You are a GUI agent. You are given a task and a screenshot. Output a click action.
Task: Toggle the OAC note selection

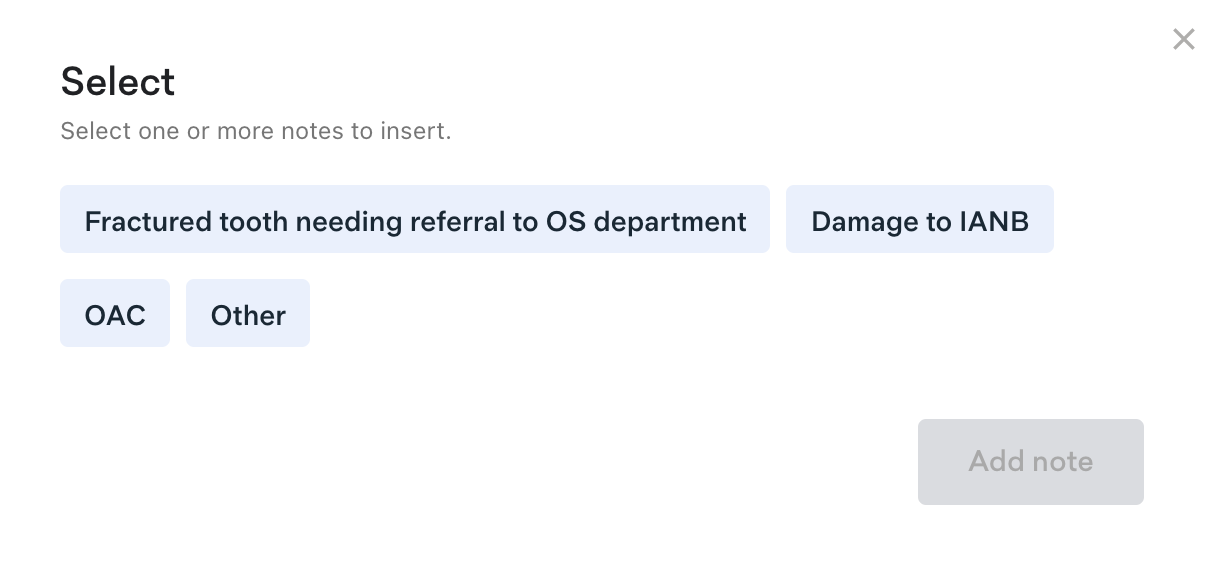[x=115, y=314]
